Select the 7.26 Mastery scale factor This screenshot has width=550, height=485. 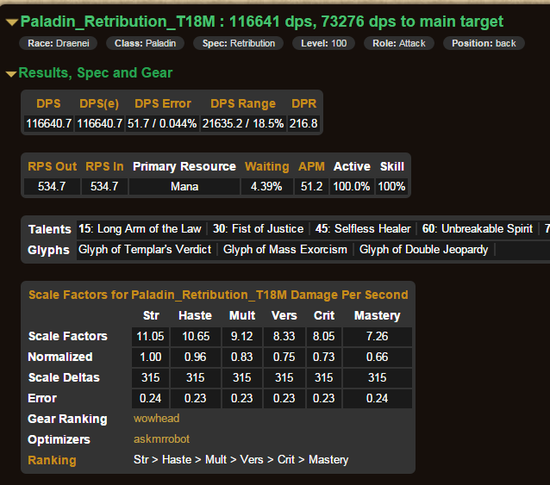pyautogui.click(x=377, y=336)
